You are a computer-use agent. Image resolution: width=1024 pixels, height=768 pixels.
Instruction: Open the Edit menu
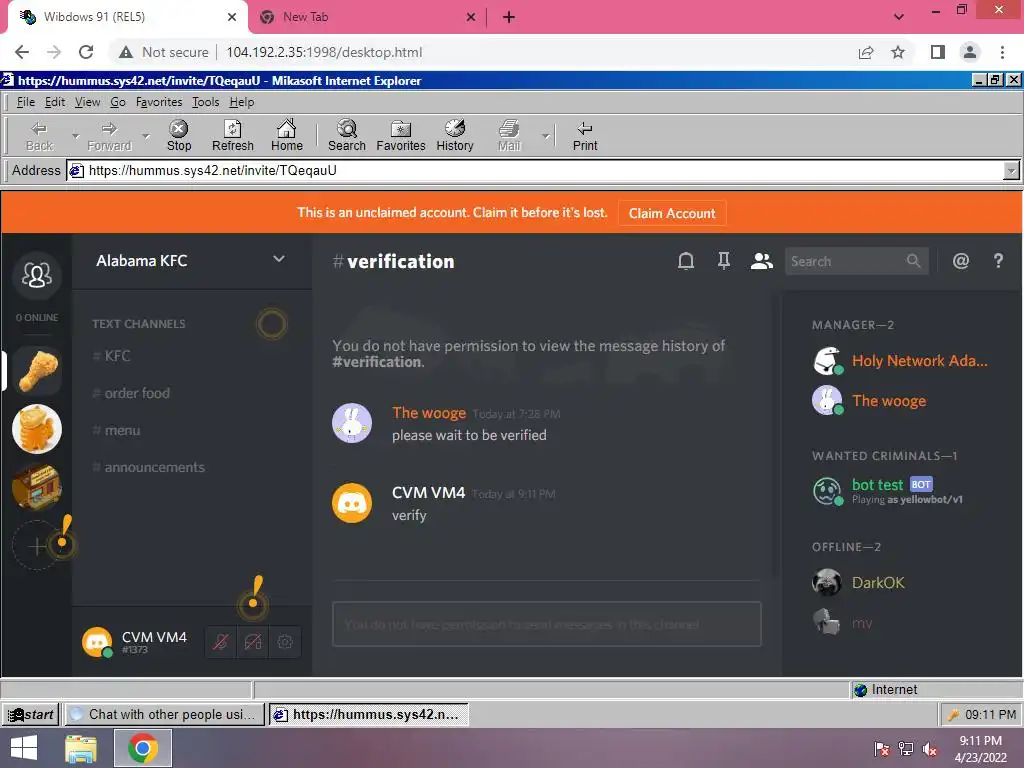click(x=55, y=102)
